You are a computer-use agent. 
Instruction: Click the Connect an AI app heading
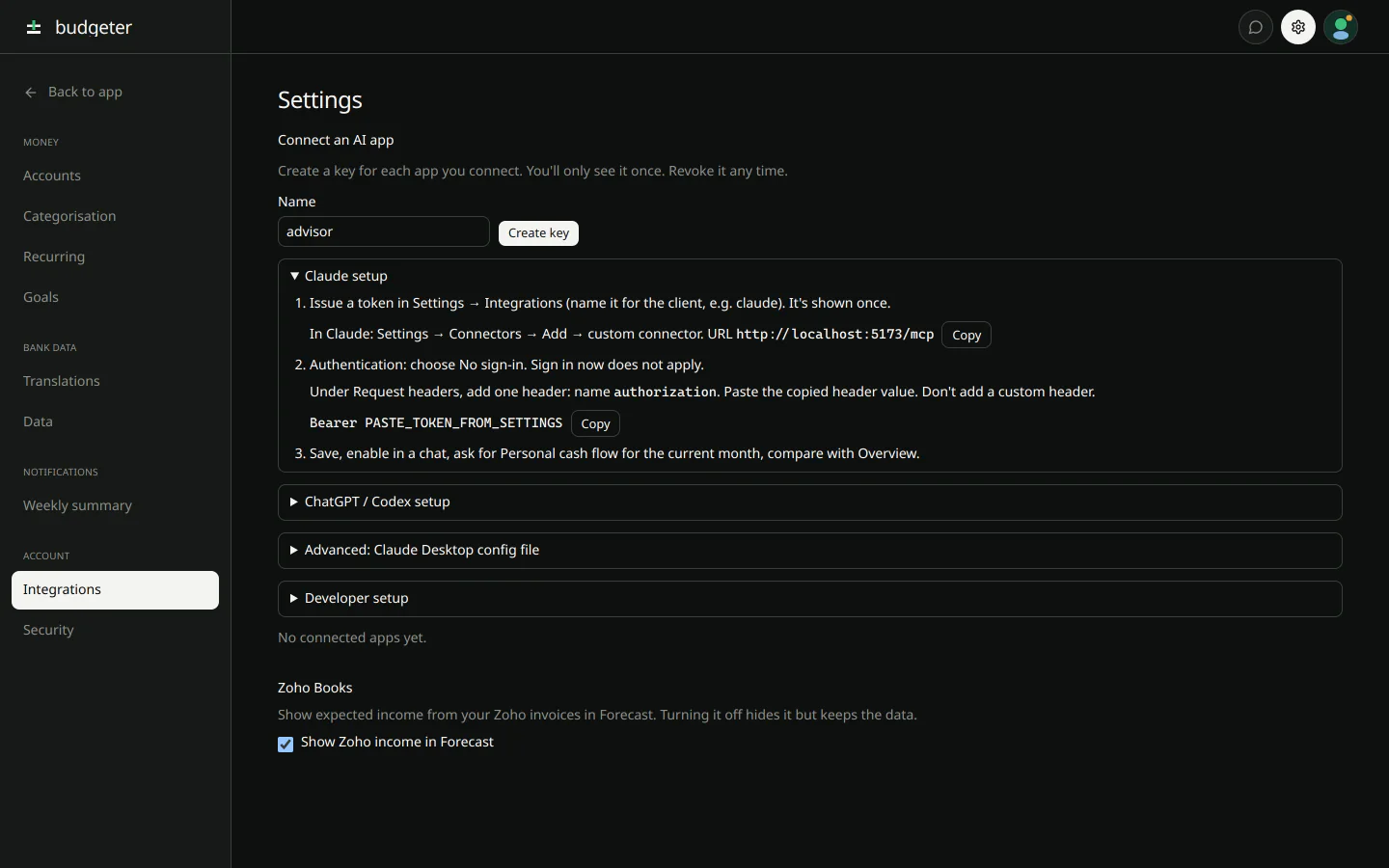tap(336, 140)
